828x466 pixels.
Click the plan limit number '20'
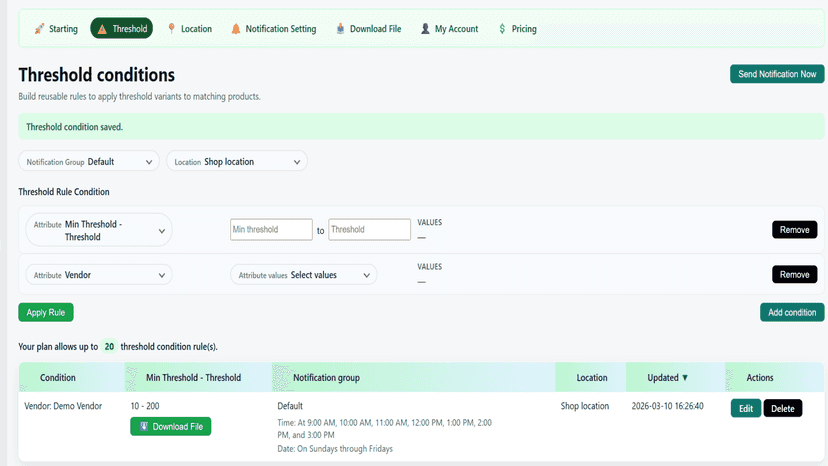[109, 347]
